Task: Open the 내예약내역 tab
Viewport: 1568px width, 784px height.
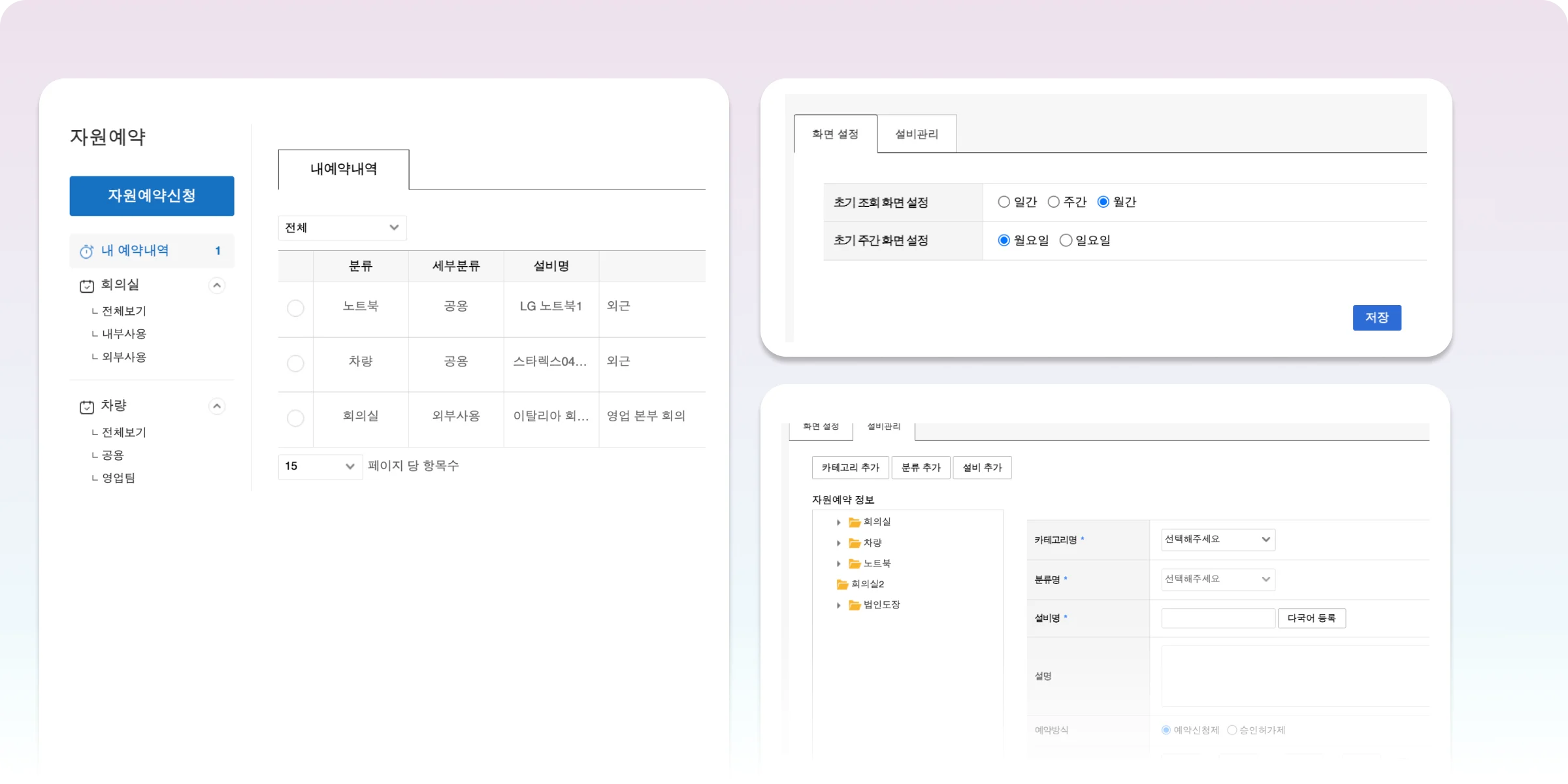Action: click(x=344, y=169)
